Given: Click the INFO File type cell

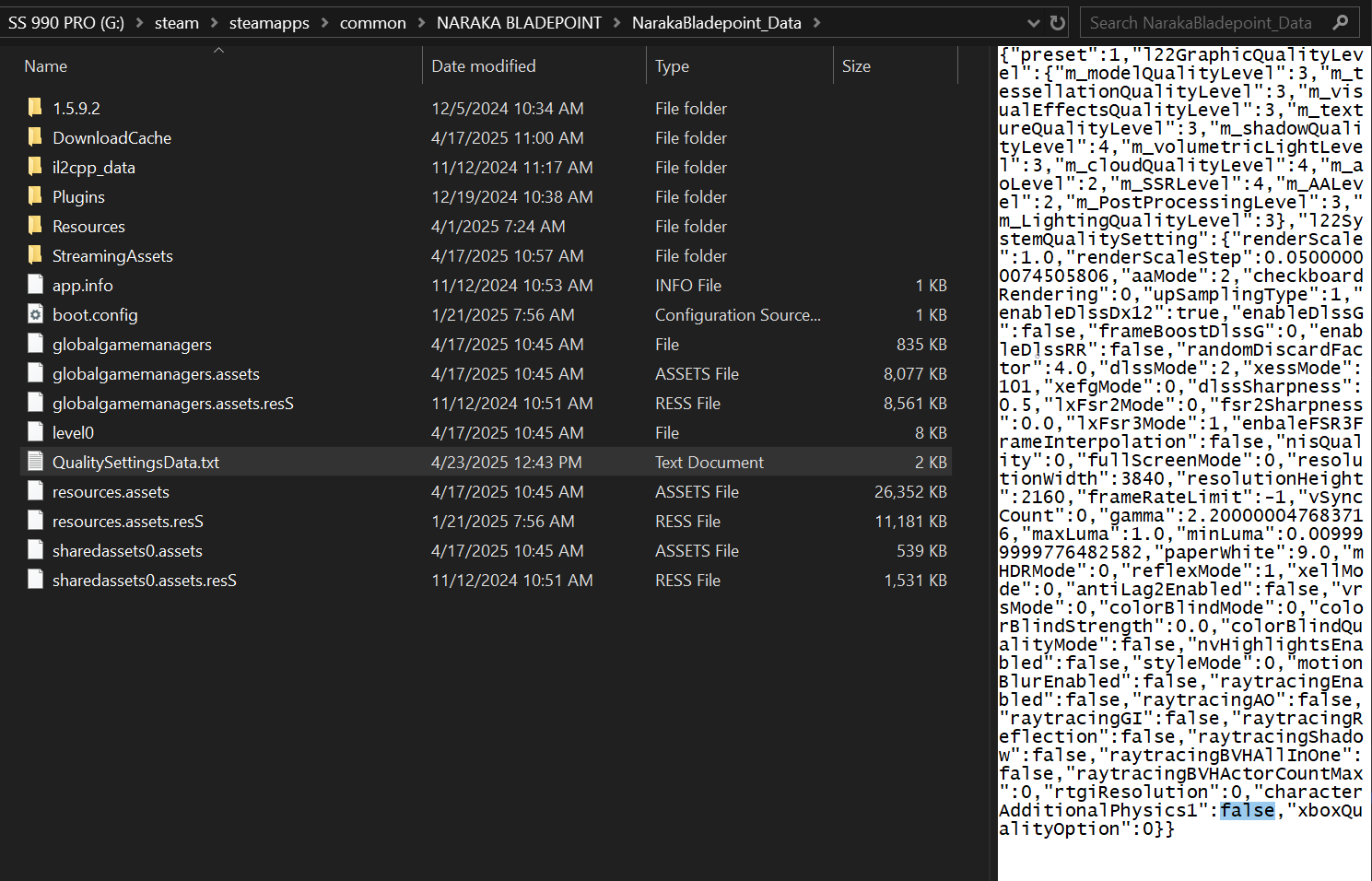Looking at the screenshot, I should tap(688, 286).
